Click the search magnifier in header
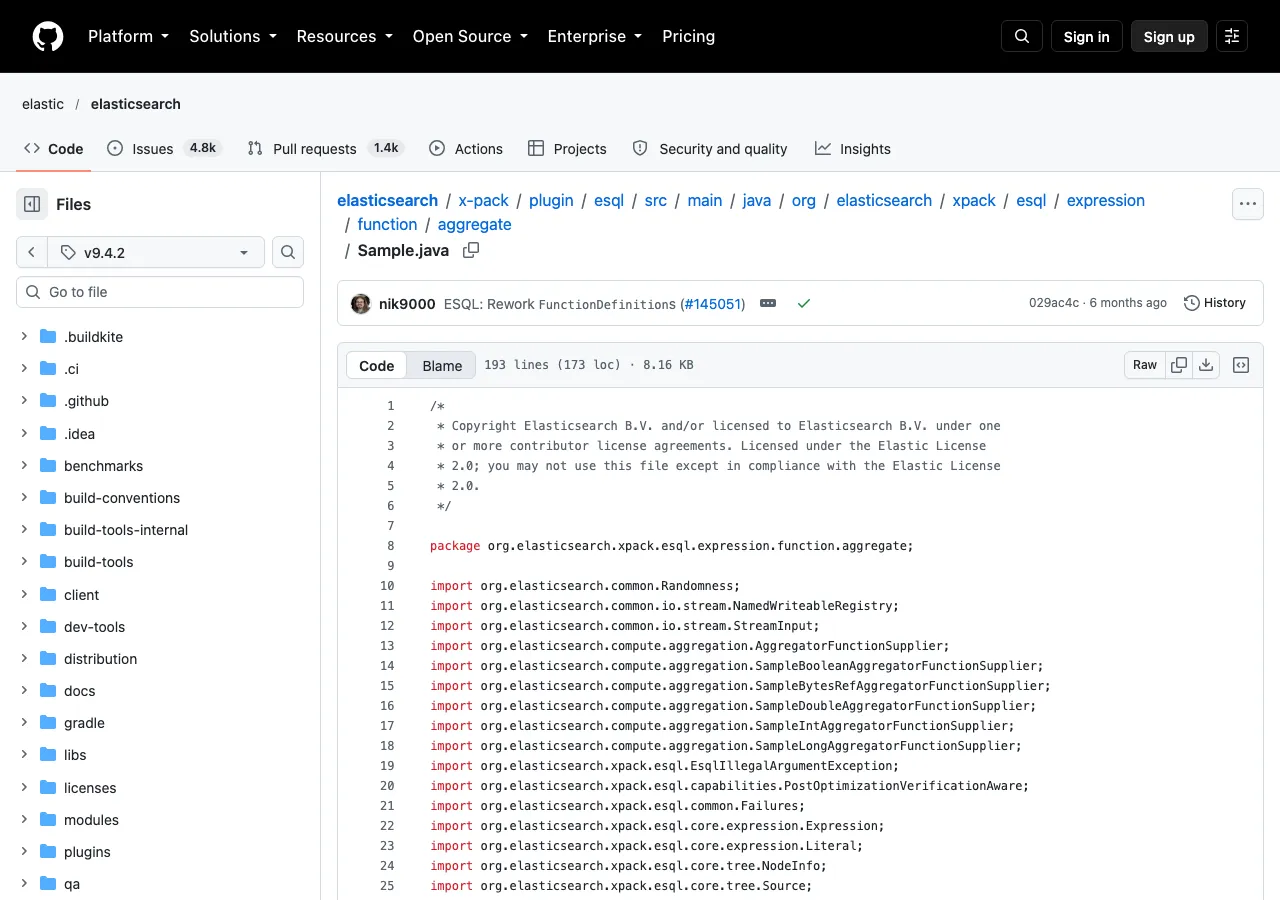This screenshot has width=1280, height=900. click(1022, 36)
